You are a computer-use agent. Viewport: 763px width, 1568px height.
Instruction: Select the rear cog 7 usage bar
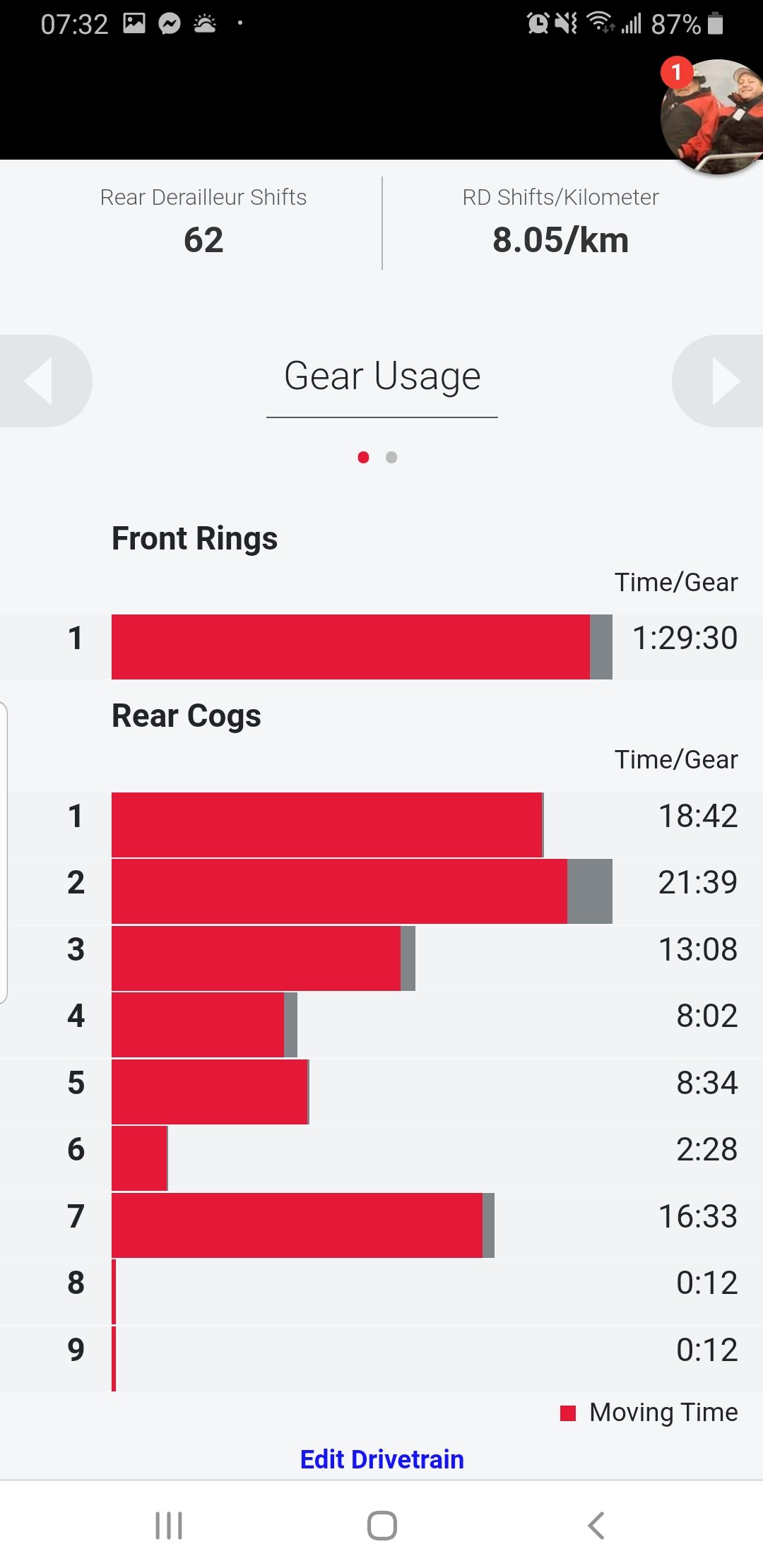(303, 1225)
